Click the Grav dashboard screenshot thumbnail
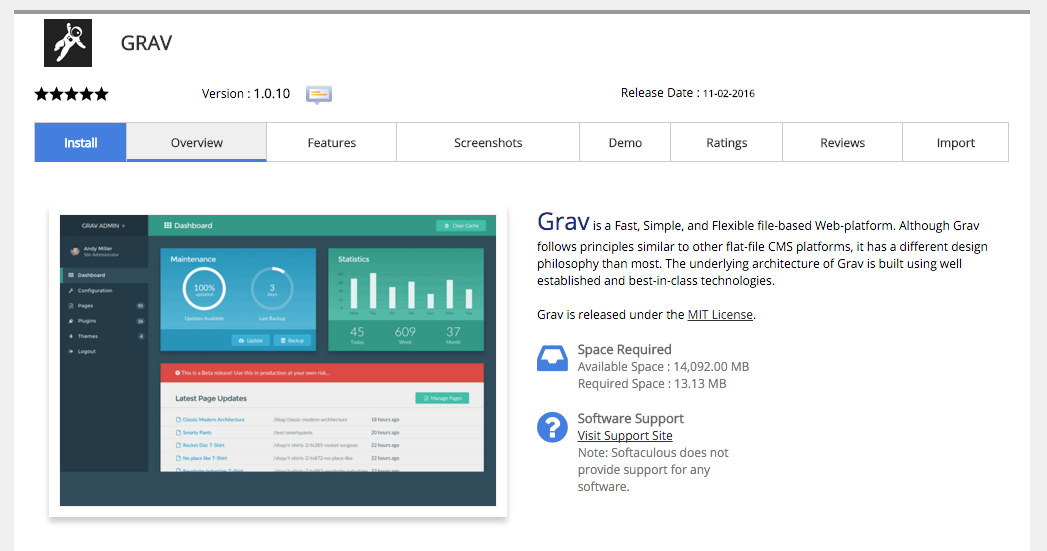The image size is (1047, 551). pyautogui.click(x=277, y=360)
